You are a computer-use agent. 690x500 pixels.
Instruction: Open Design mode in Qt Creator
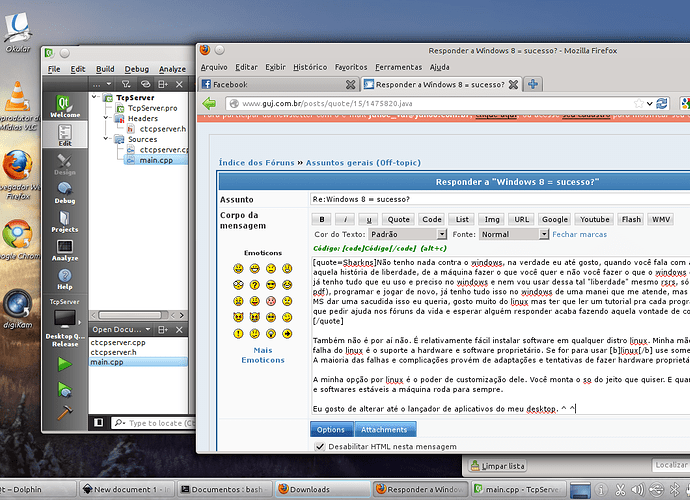coord(65,164)
